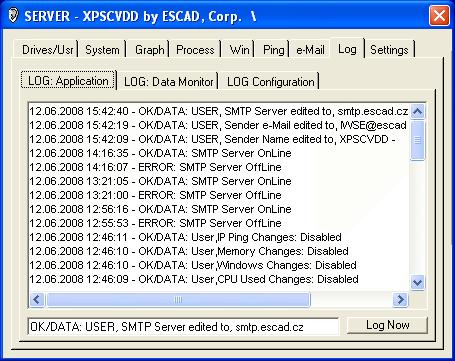
Task: Select log entry Memory Changes: Disabled
Action: point(219,251)
